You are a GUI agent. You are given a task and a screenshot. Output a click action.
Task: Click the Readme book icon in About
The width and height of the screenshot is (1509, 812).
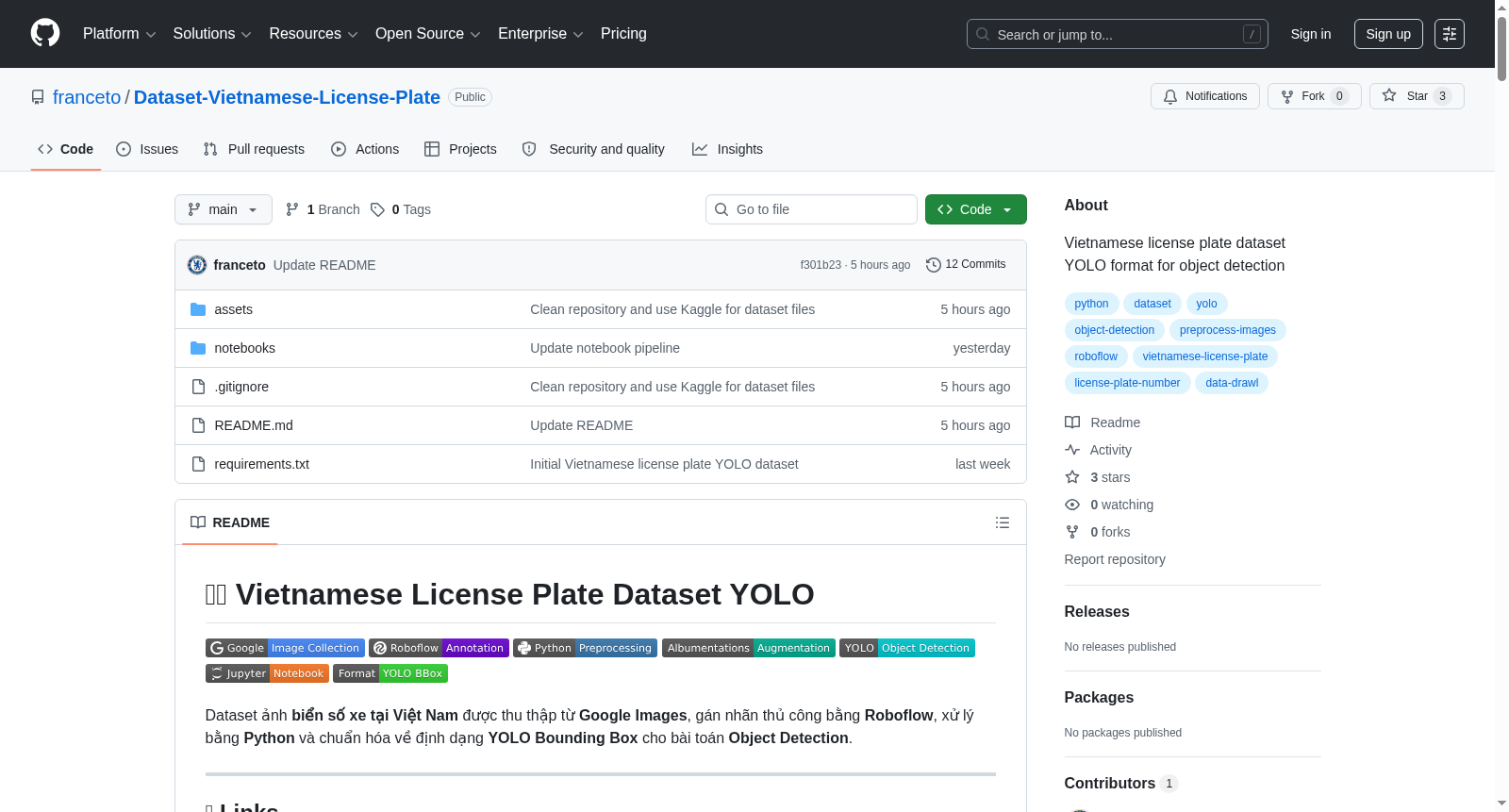click(x=1072, y=423)
